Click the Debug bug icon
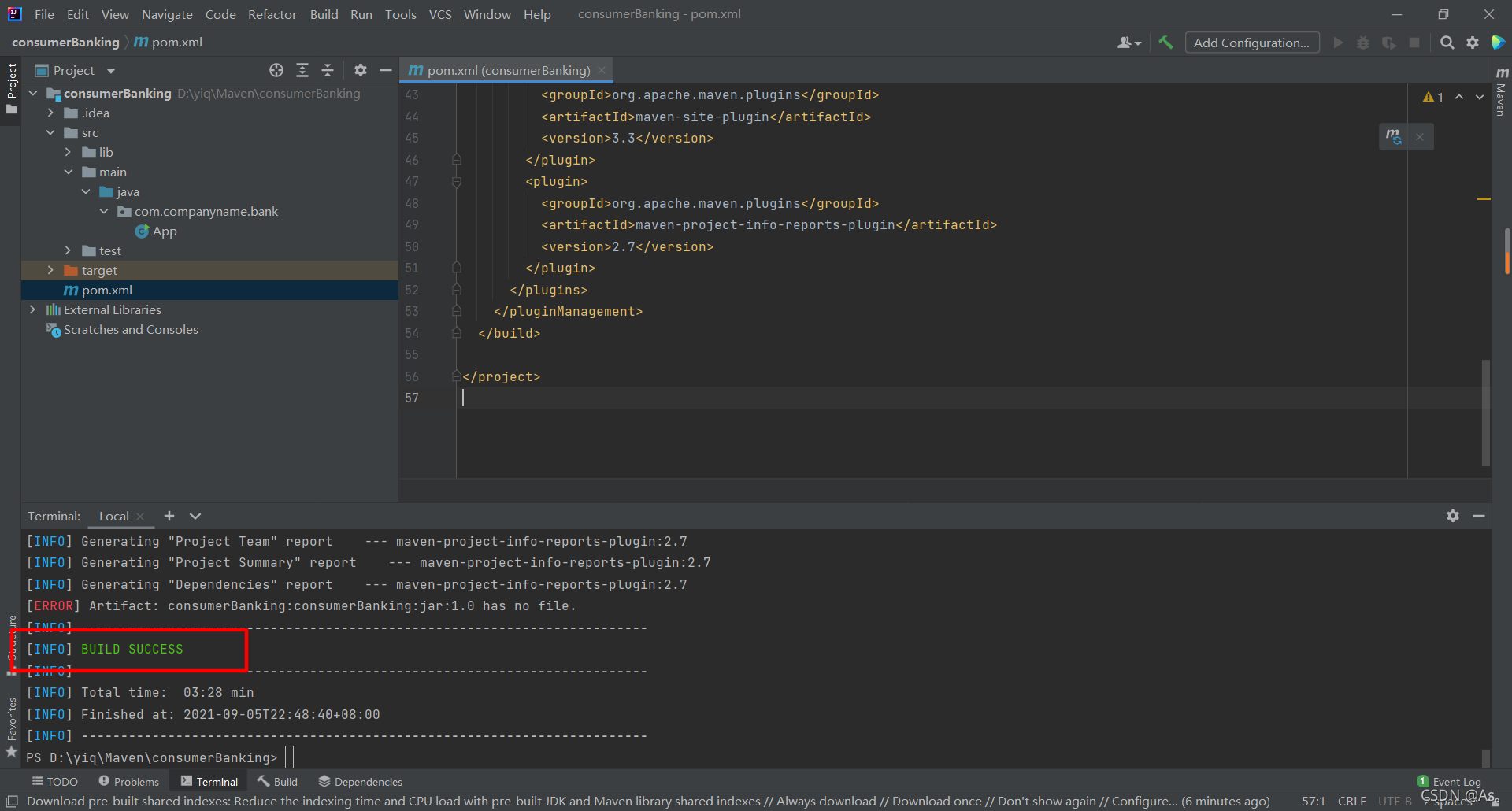 (x=1363, y=43)
